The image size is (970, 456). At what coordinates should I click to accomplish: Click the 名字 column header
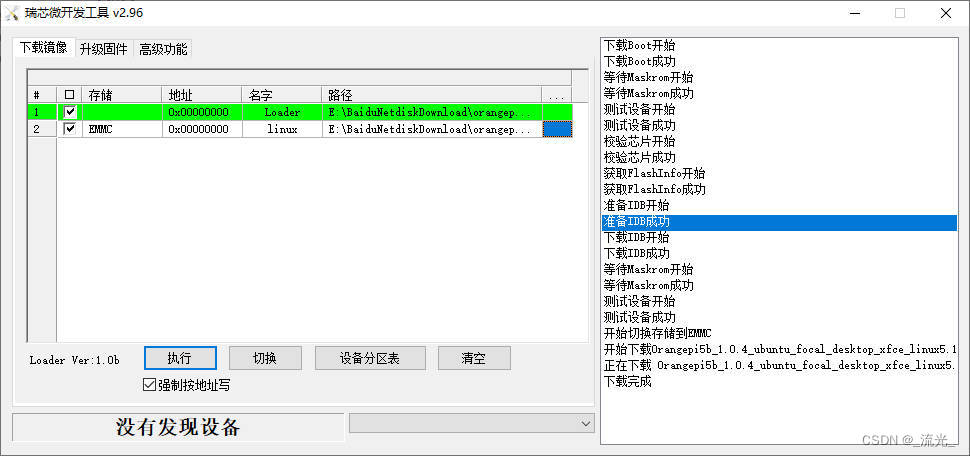[281, 95]
